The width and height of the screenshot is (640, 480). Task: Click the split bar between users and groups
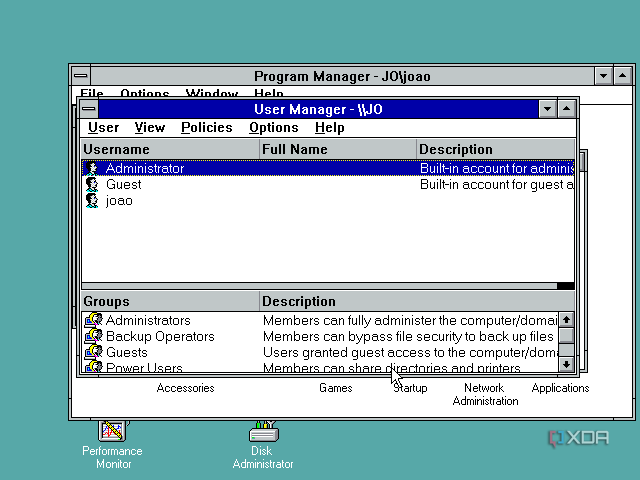(319, 286)
